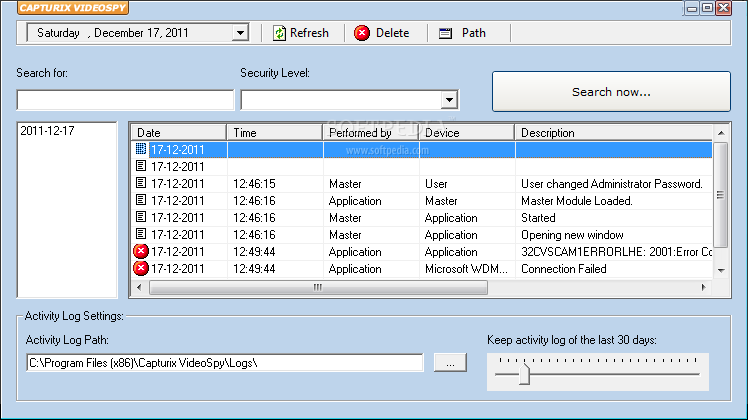
Task: Select 'Master Module Loaded.' description
Action: tap(577, 201)
